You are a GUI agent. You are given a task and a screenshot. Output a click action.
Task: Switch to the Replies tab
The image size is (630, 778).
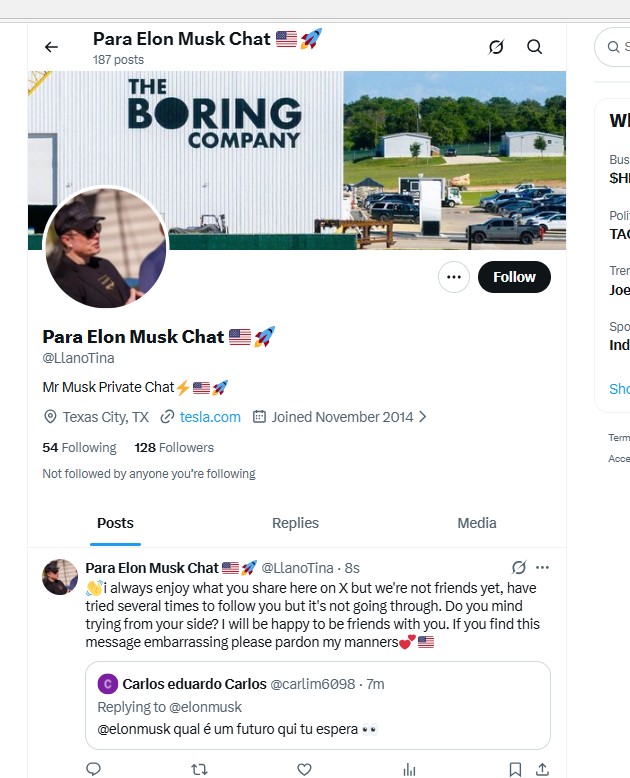tap(295, 523)
